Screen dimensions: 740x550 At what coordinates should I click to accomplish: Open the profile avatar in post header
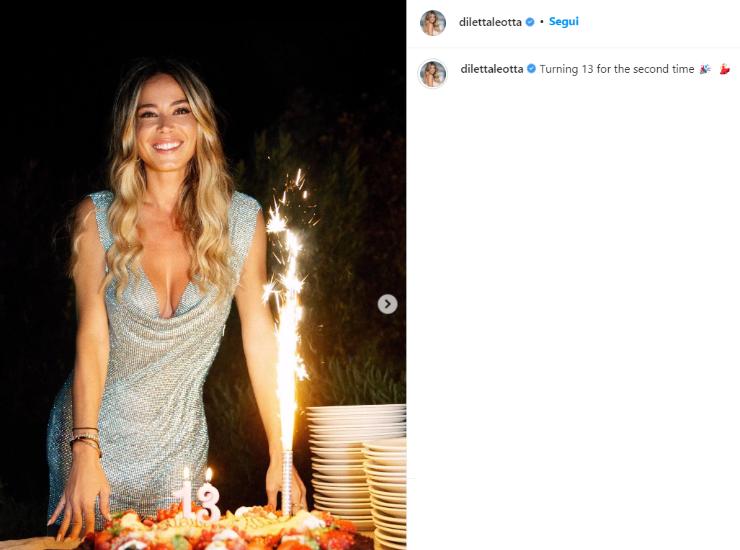(x=432, y=22)
